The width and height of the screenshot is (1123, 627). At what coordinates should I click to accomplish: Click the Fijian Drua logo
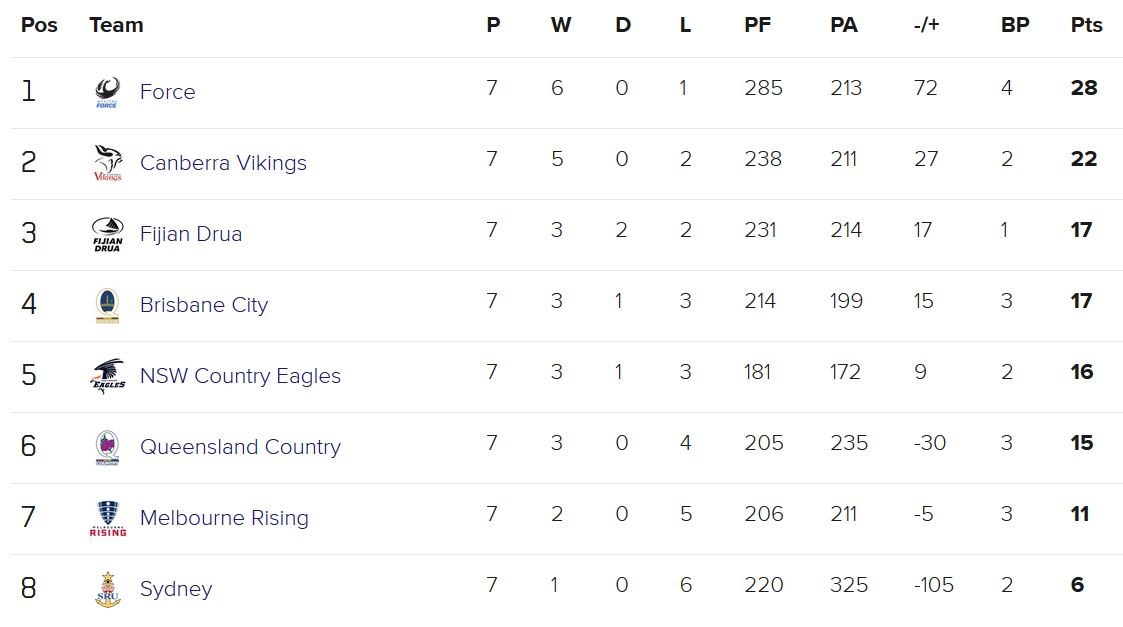[x=107, y=234]
